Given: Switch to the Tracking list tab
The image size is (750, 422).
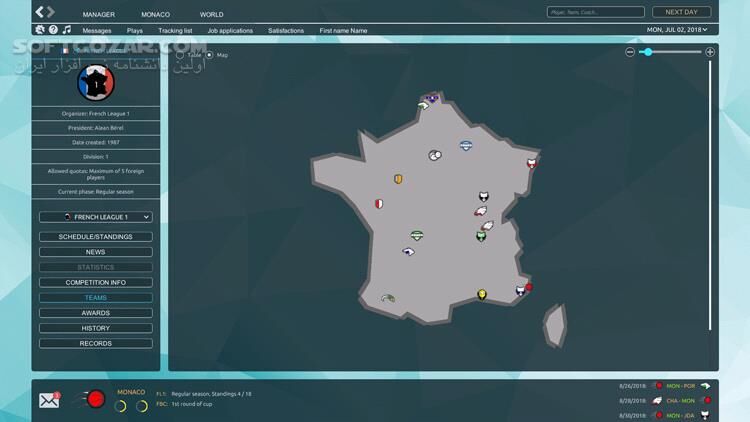Looking at the screenshot, I should pyautogui.click(x=175, y=31).
